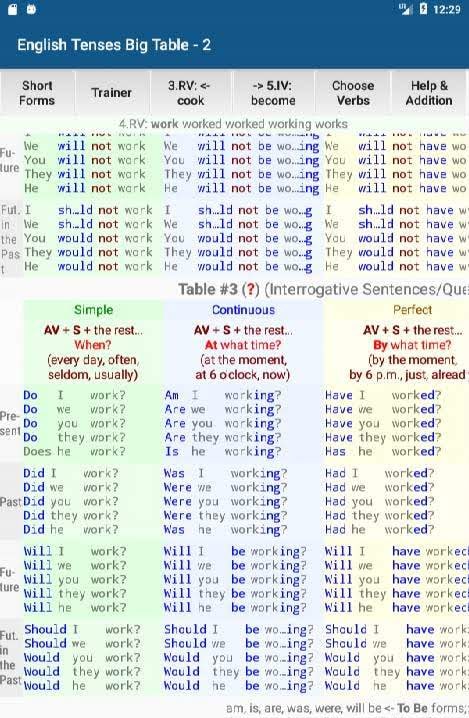Open the Trainer button

[112, 93]
